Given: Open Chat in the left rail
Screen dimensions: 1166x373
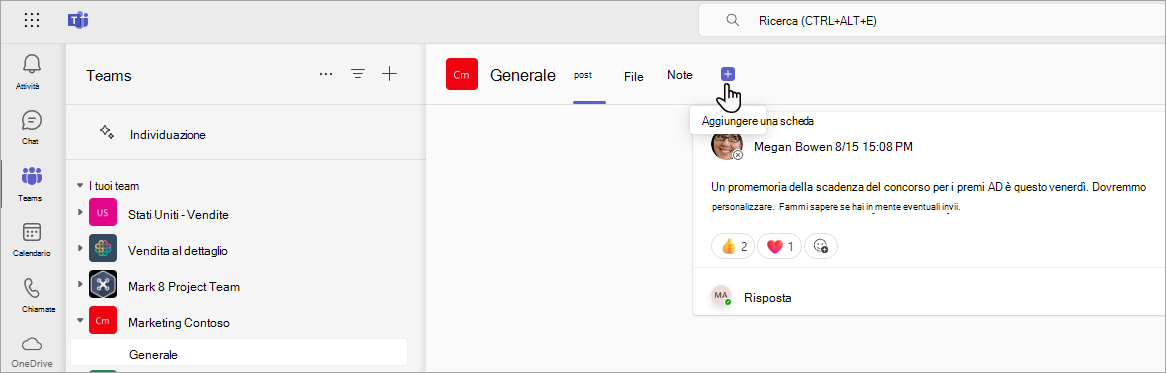Looking at the screenshot, I should pyautogui.click(x=32, y=127).
